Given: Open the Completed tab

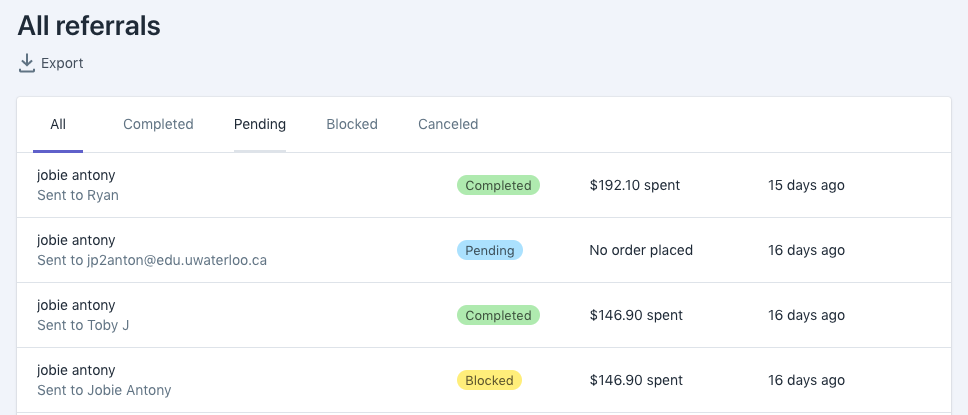Looking at the screenshot, I should coord(158,125).
